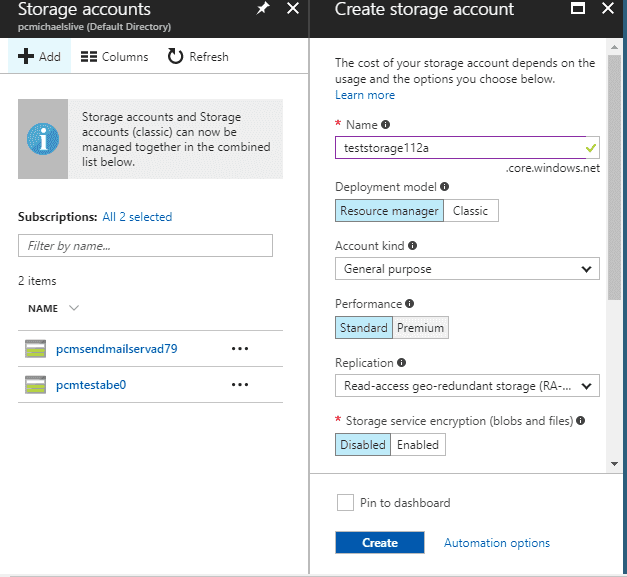
Task: Enable storage service encryption
Action: 417,445
